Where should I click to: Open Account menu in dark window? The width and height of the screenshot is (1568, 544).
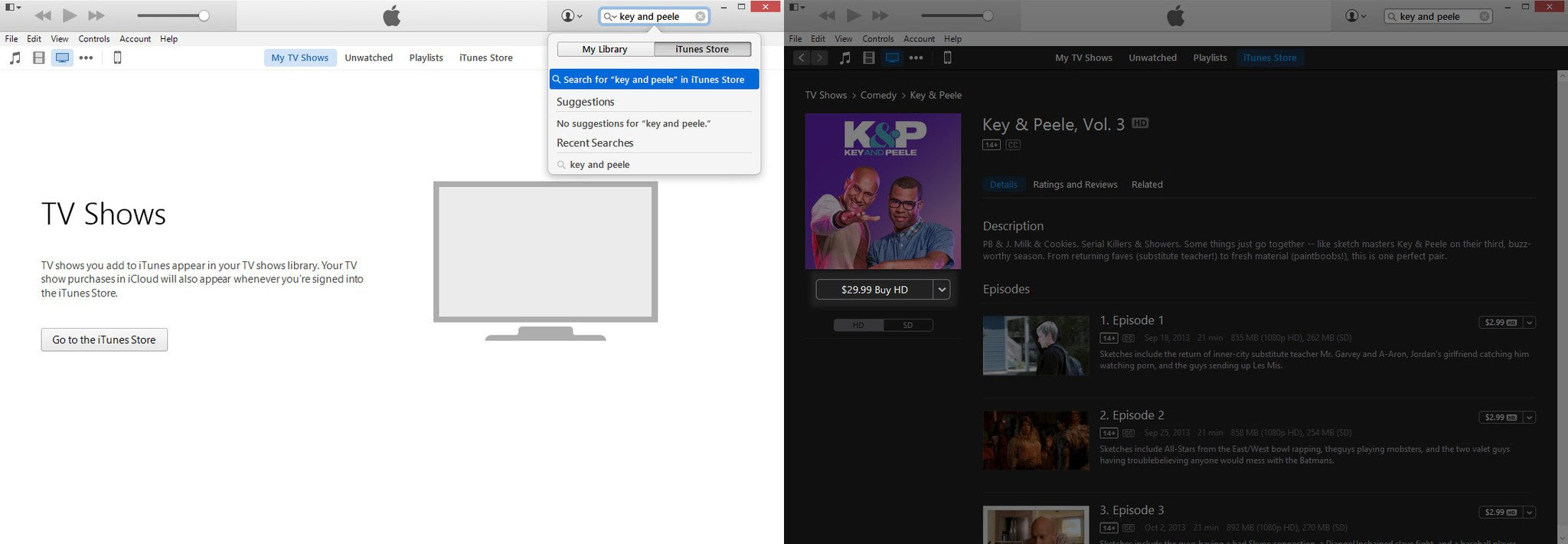tap(919, 38)
